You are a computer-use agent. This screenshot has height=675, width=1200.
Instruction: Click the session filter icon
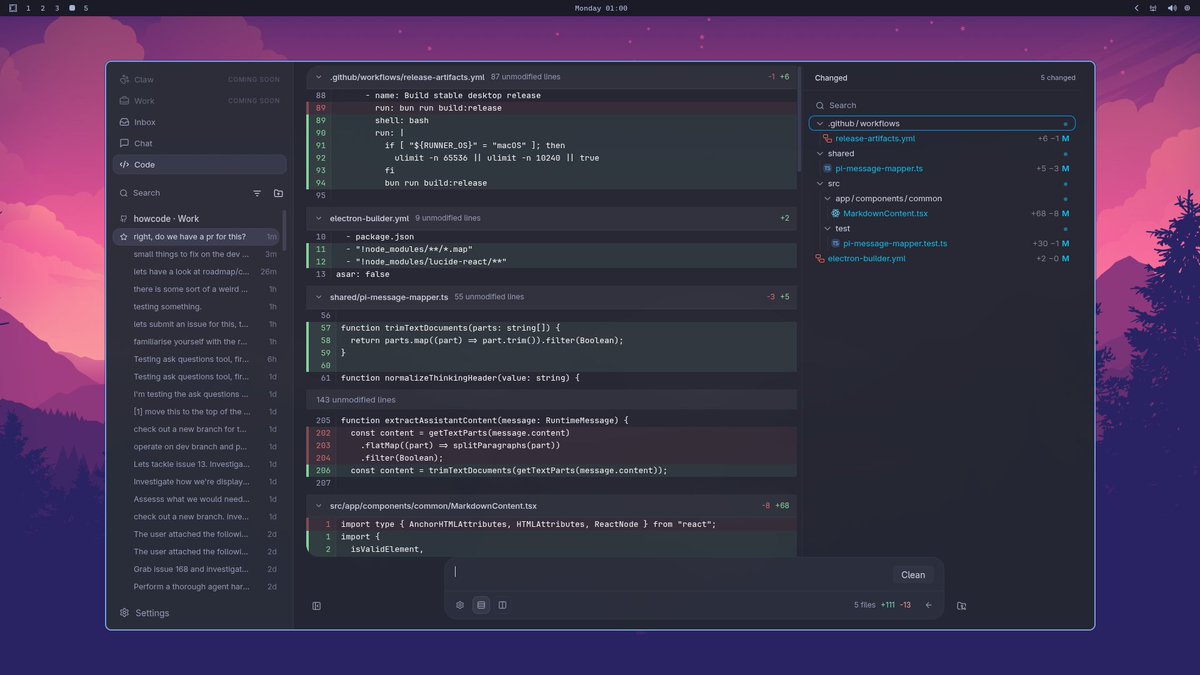(x=257, y=193)
